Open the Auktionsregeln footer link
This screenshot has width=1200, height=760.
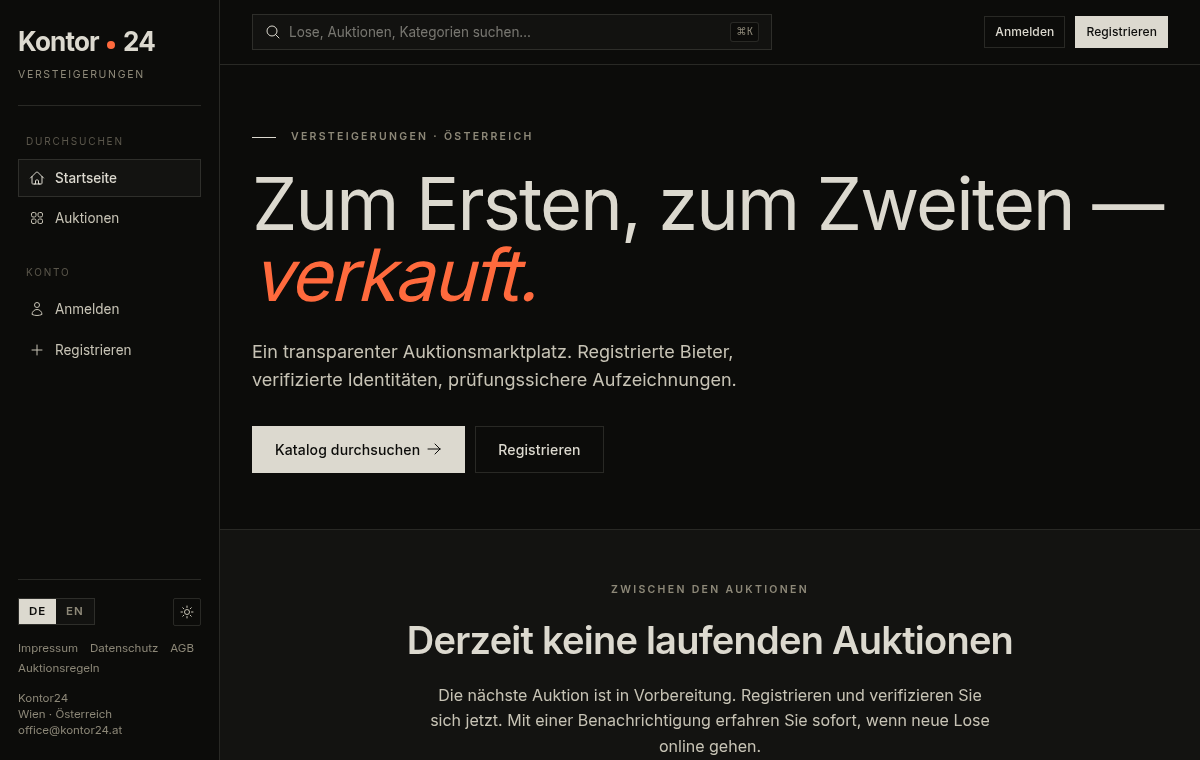[59, 668]
